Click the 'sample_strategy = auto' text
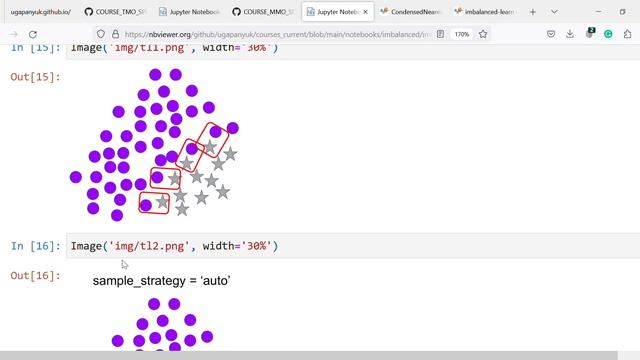Viewport: 640px width, 360px height. (x=161, y=281)
